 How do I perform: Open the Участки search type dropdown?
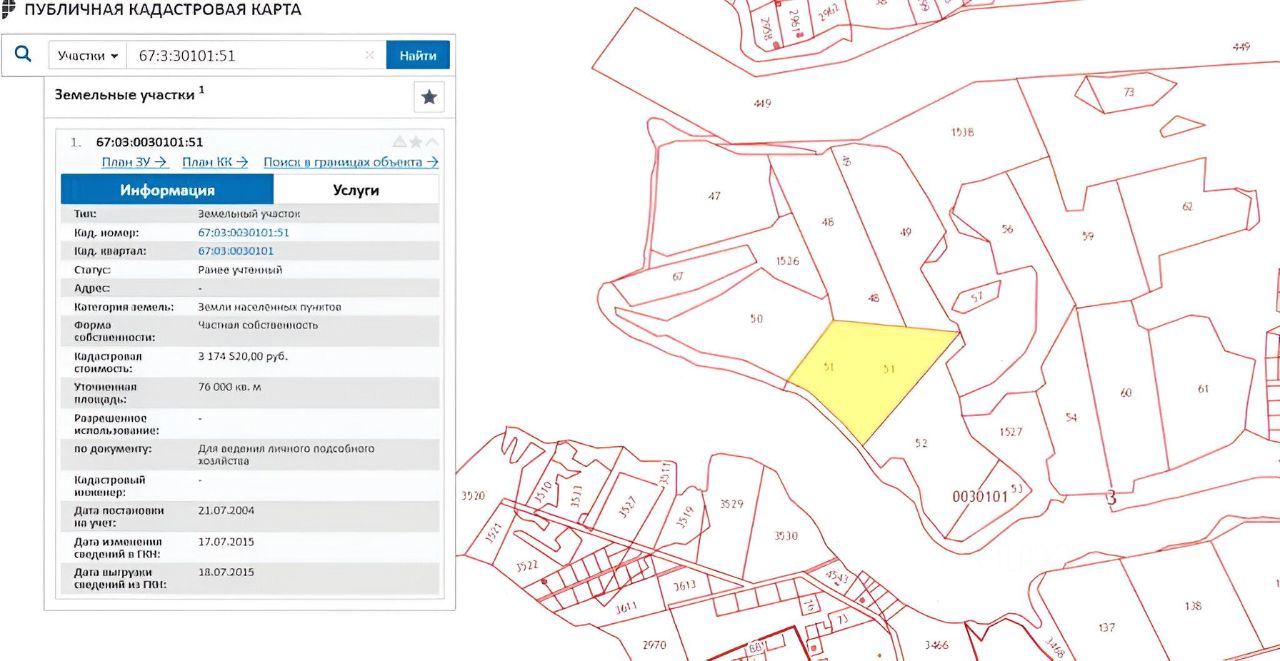point(87,56)
